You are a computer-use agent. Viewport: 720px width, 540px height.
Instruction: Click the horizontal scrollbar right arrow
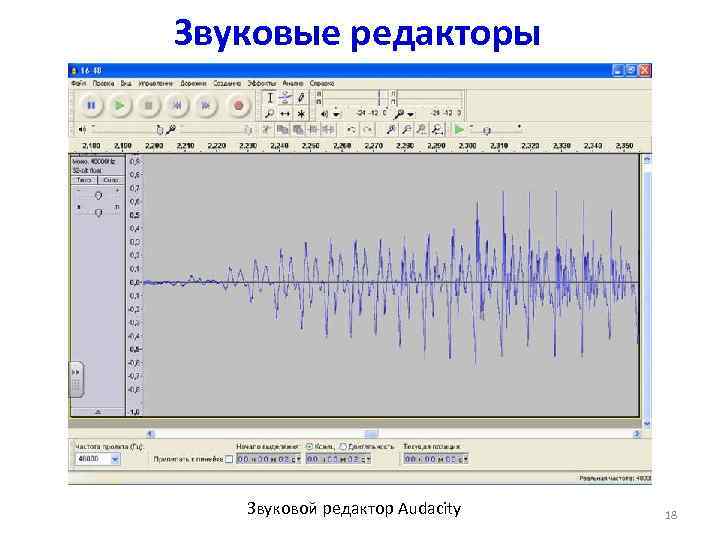tap(637, 434)
